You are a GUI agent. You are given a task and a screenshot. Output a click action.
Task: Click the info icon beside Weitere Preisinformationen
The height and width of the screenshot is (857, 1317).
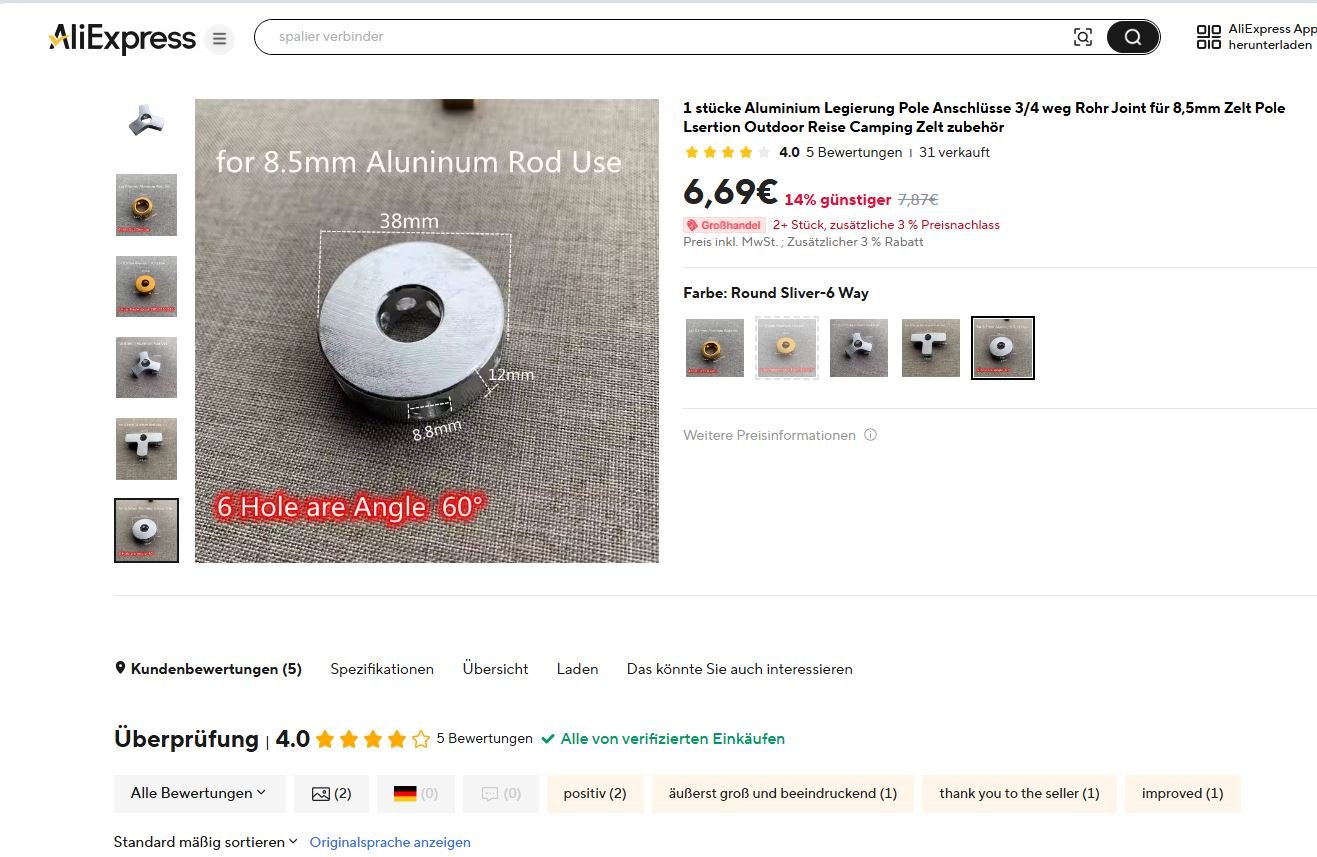click(870, 435)
